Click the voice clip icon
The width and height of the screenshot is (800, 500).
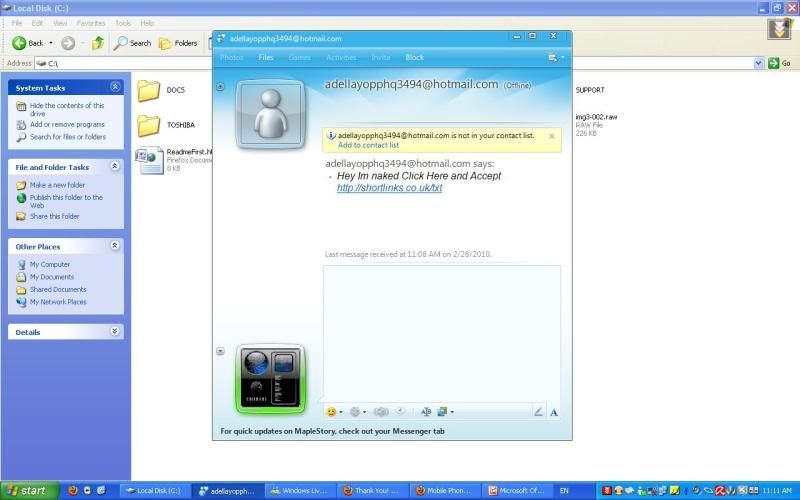[x=401, y=411]
